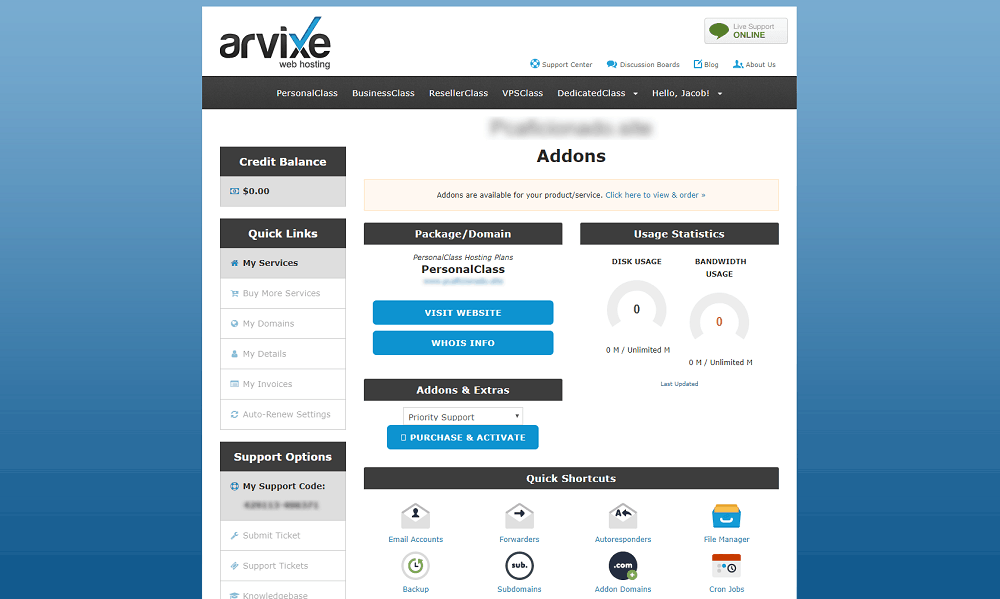Image resolution: width=1000 pixels, height=599 pixels.
Task: Launch the File Manager icon
Action: [x=726, y=516]
